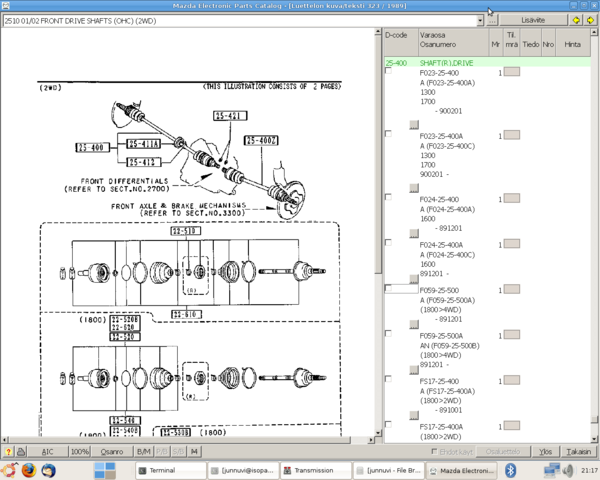Tick the checkbox for part F024-25-400A
Image resolution: width=600 pixels, height=480 pixels.
click(388, 242)
